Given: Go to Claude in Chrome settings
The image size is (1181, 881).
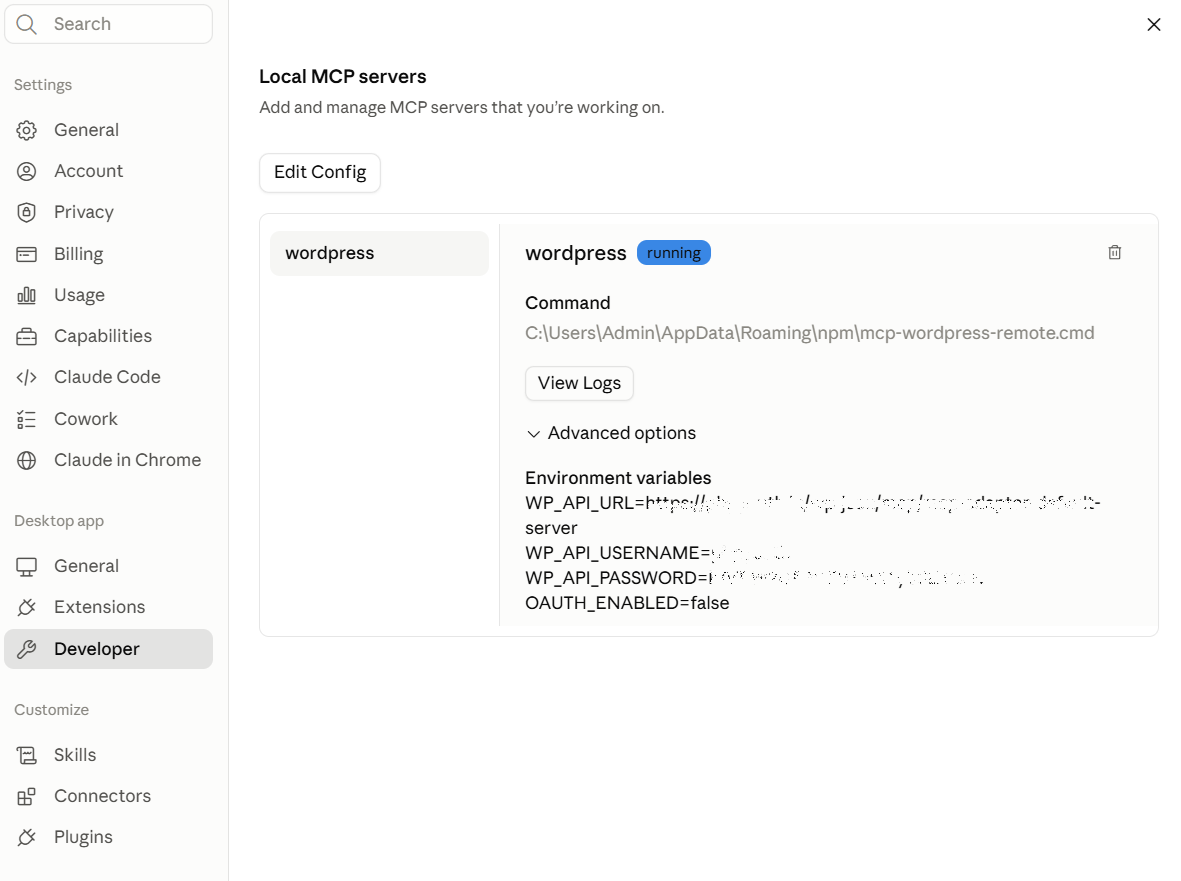Looking at the screenshot, I should [x=108, y=460].
